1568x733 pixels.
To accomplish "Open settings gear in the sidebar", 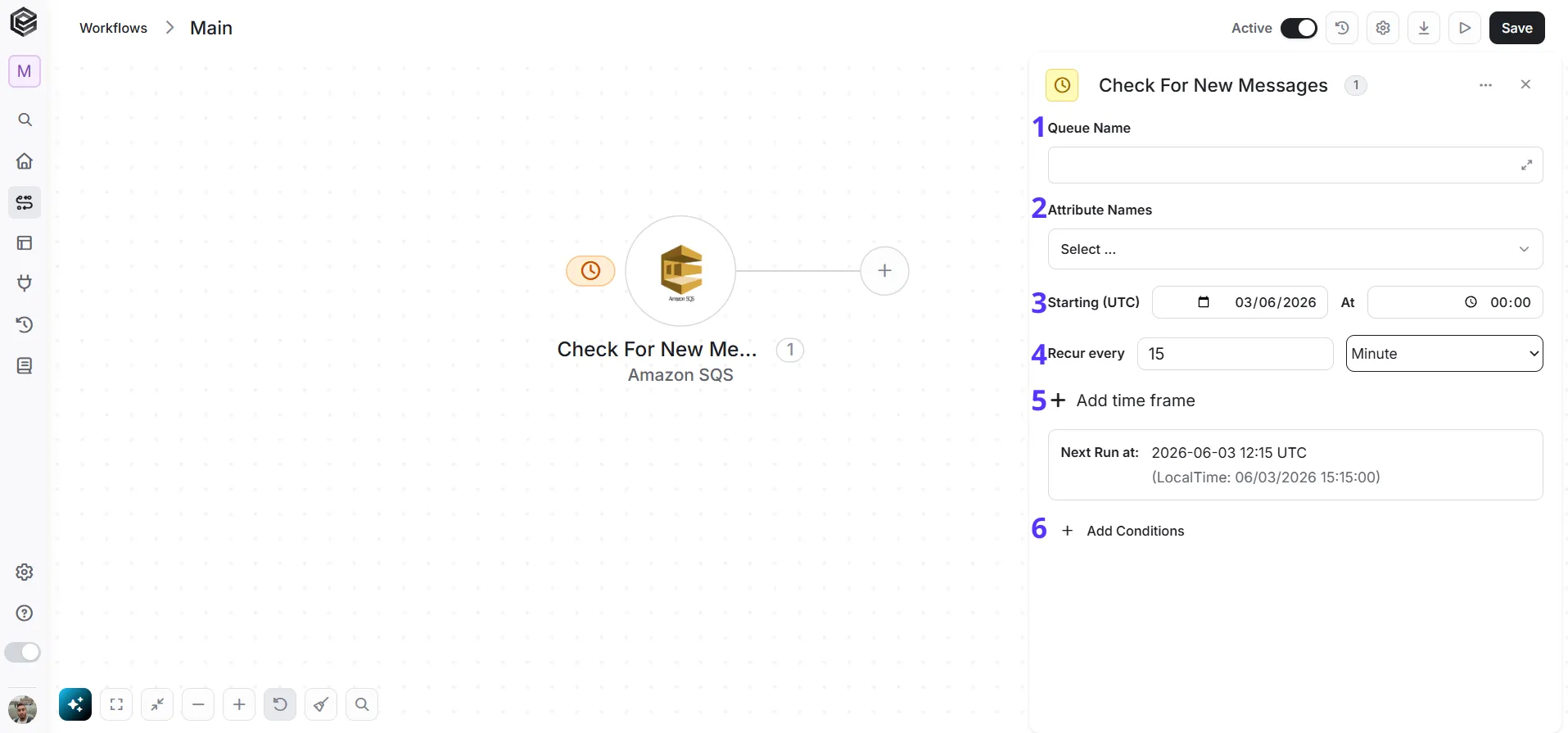I will coord(25,572).
